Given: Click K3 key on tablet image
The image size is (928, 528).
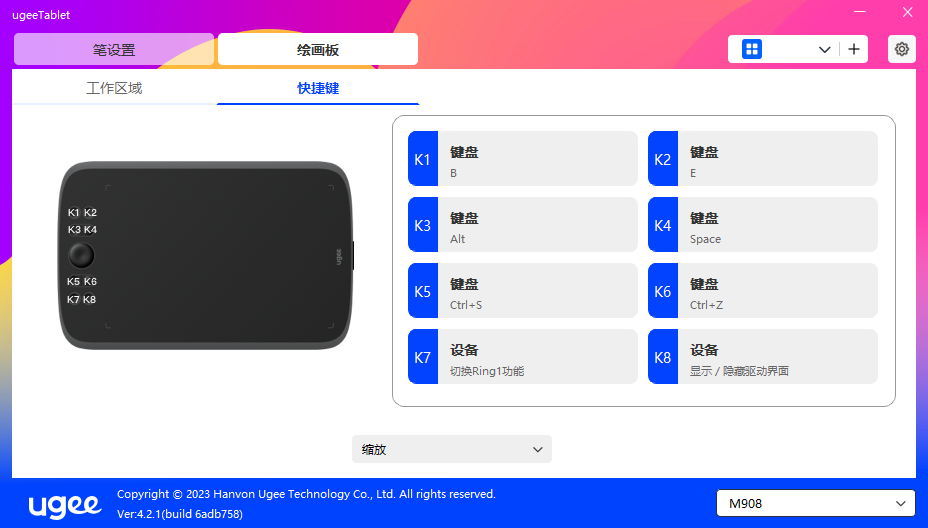Looking at the screenshot, I should click(74, 230).
